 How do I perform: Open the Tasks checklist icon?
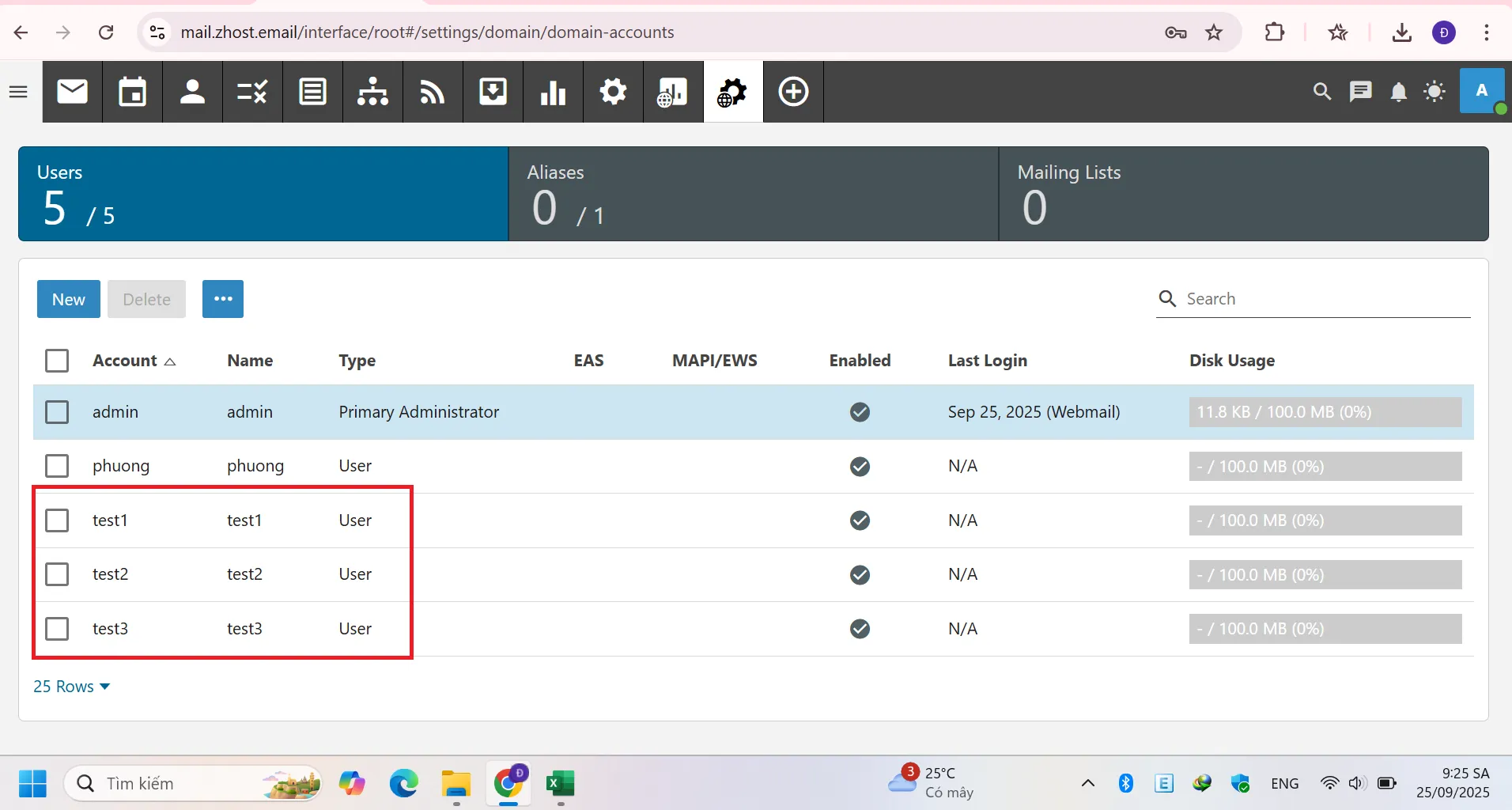point(252,92)
